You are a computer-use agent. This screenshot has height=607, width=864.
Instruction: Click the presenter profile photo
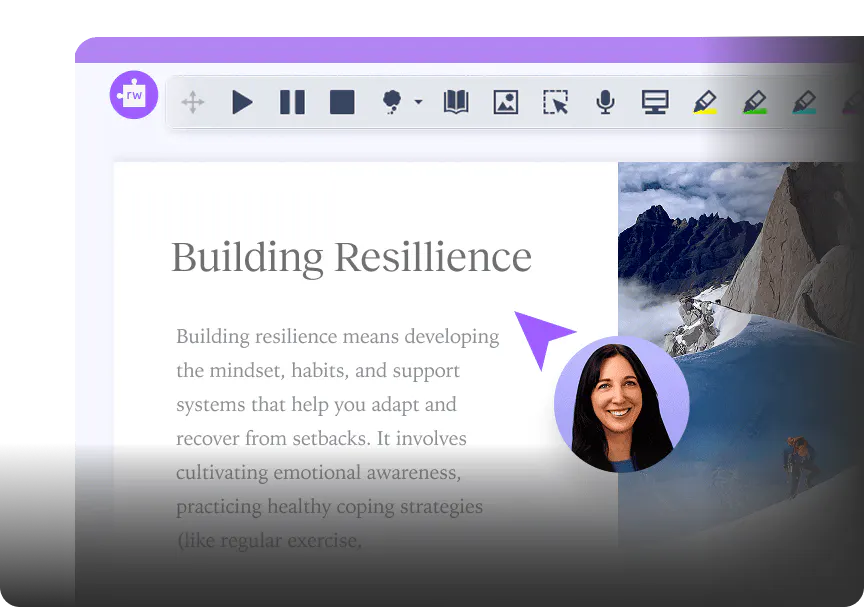coord(620,403)
